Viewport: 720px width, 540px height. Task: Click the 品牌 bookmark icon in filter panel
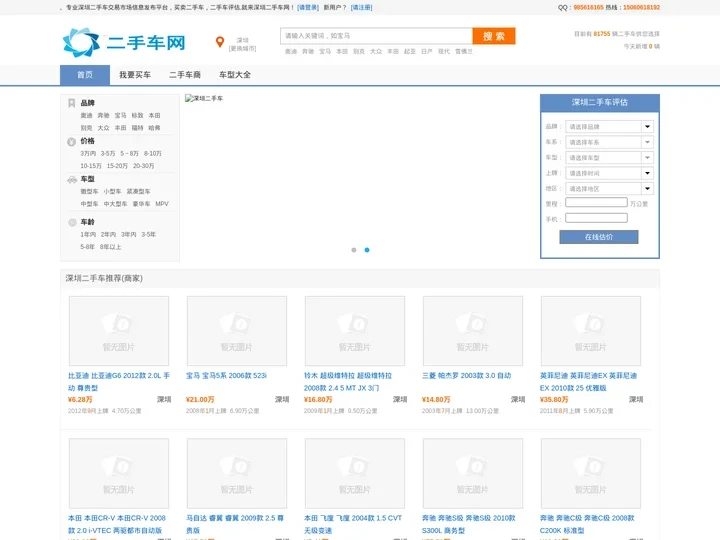tap(71, 103)
